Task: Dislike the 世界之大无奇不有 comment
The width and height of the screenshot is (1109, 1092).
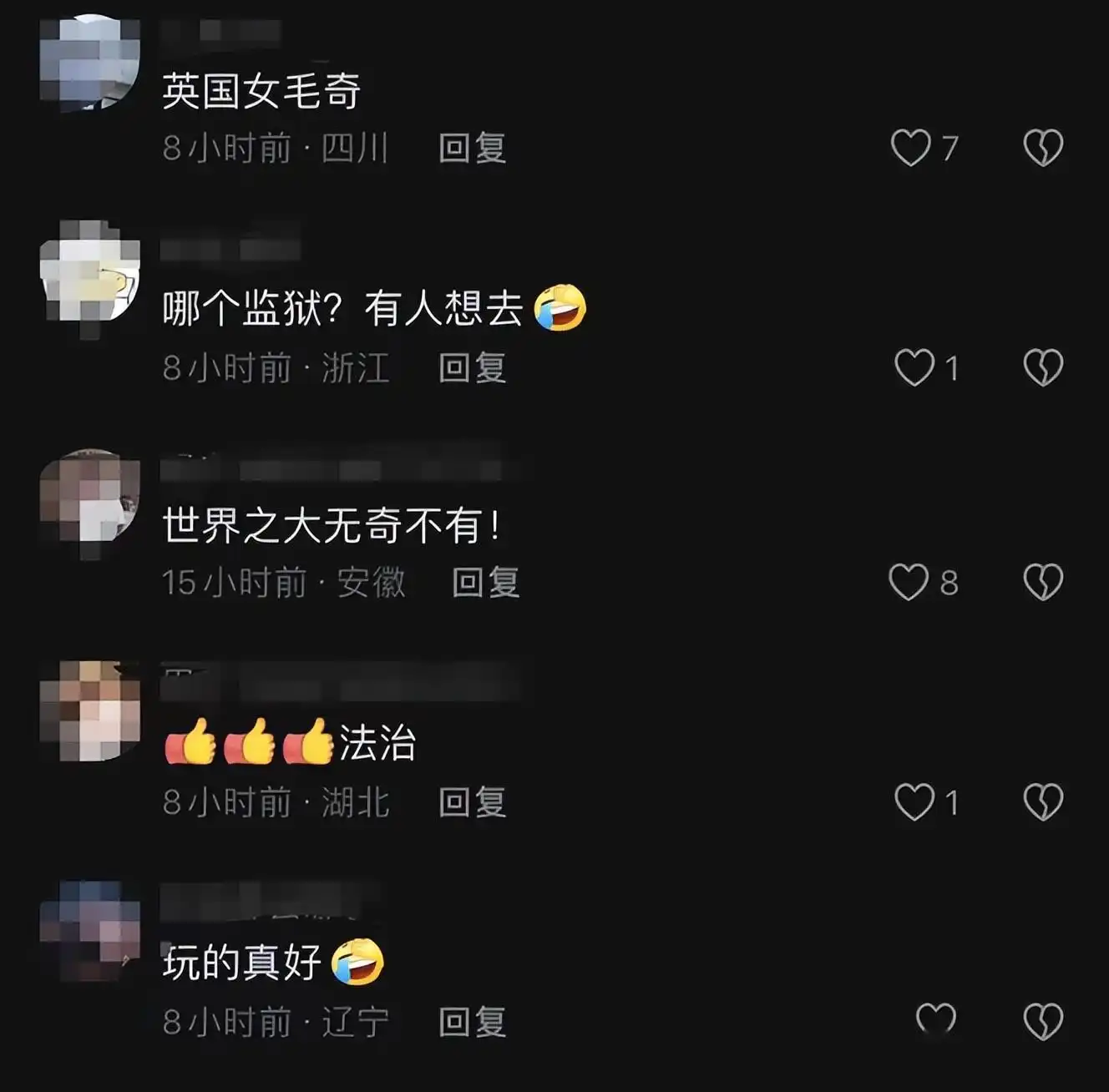Action: (1043, 583)
